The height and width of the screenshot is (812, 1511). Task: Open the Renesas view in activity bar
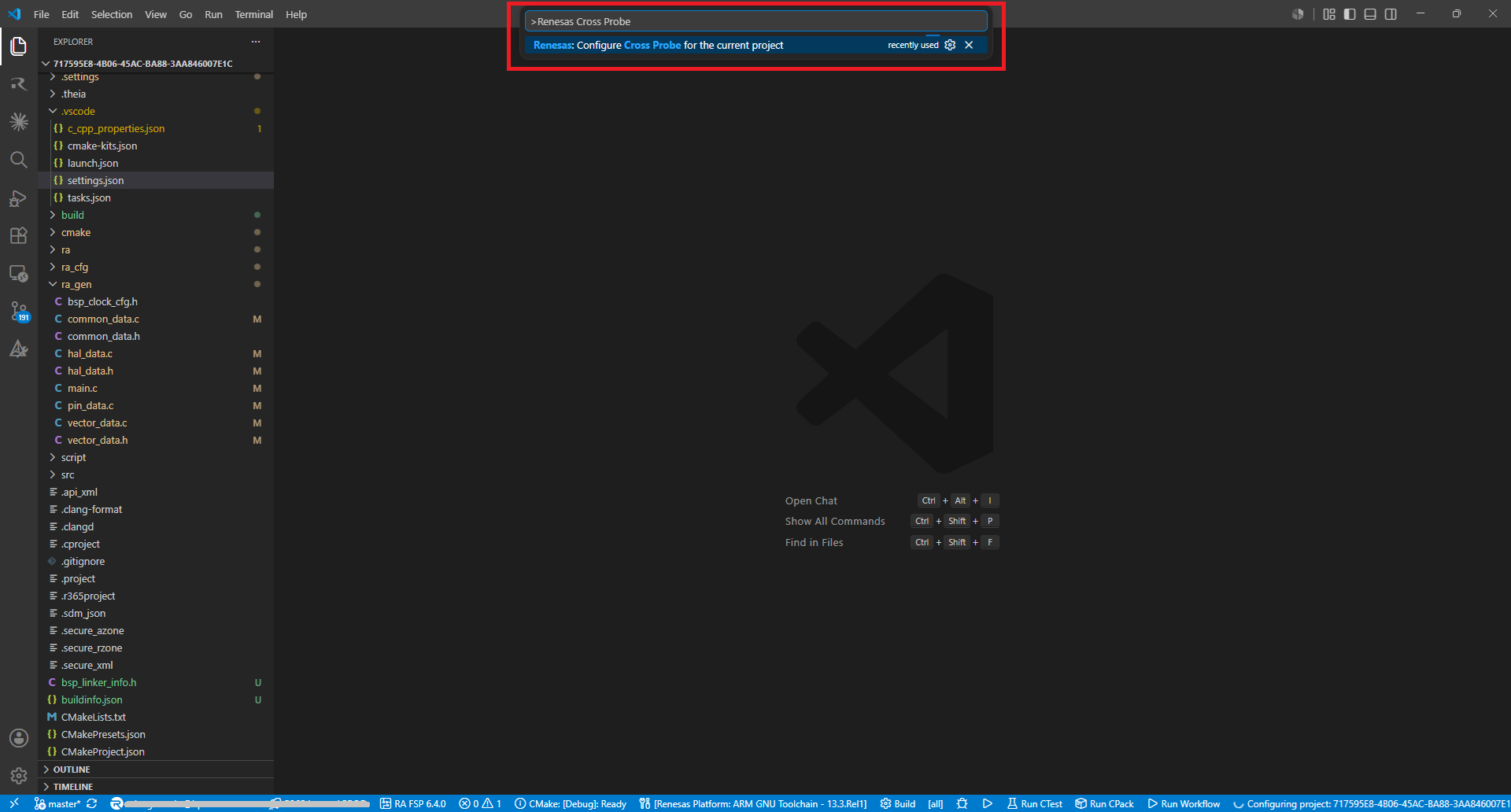19,84
